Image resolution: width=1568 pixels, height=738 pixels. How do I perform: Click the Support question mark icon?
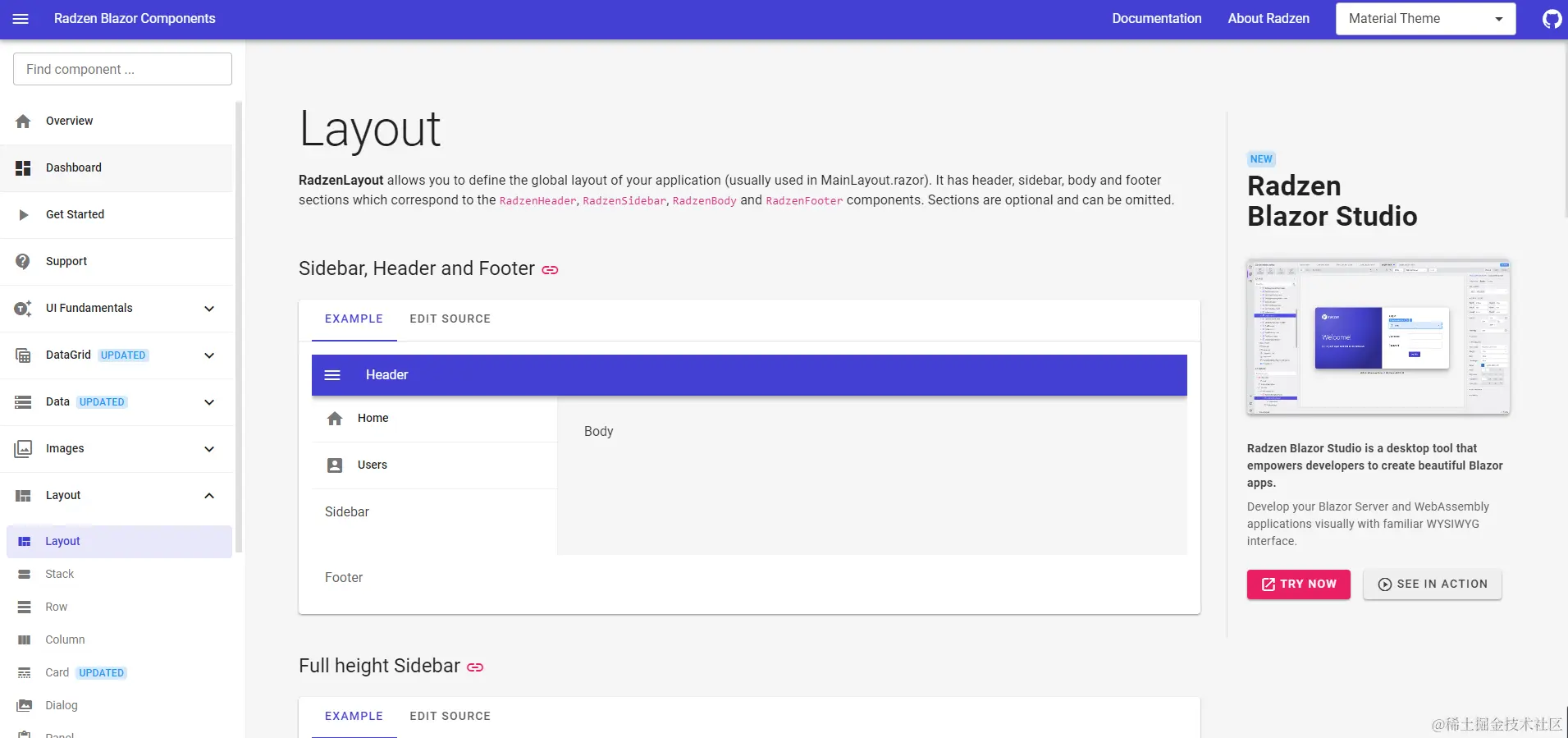23,261
